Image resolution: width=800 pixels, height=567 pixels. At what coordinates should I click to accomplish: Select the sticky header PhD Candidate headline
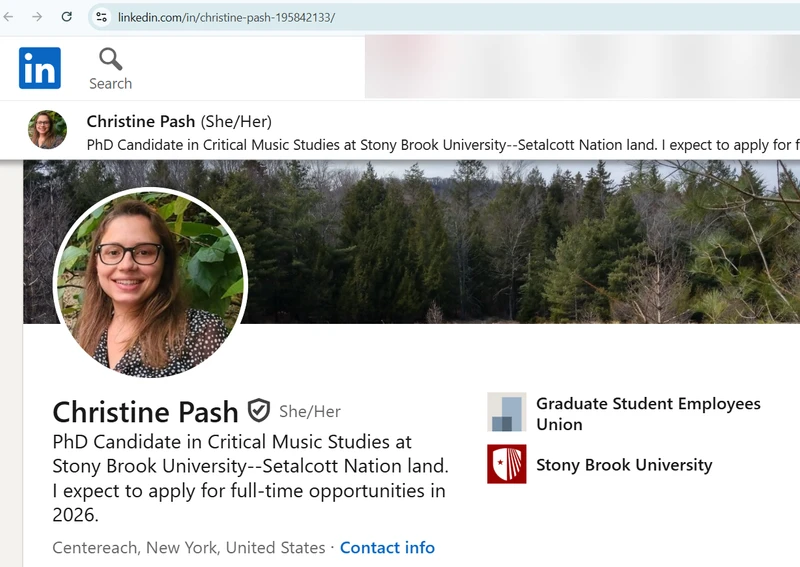point(443,145)
